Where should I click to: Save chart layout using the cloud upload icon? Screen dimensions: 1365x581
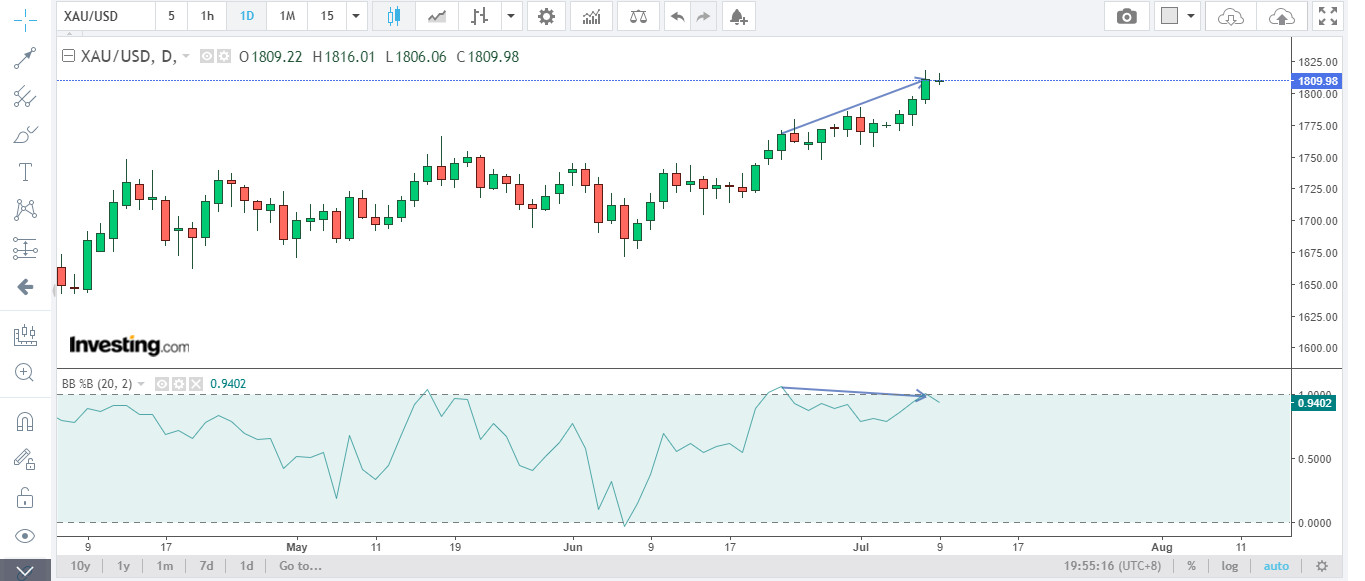click(x=1280, y=16)
